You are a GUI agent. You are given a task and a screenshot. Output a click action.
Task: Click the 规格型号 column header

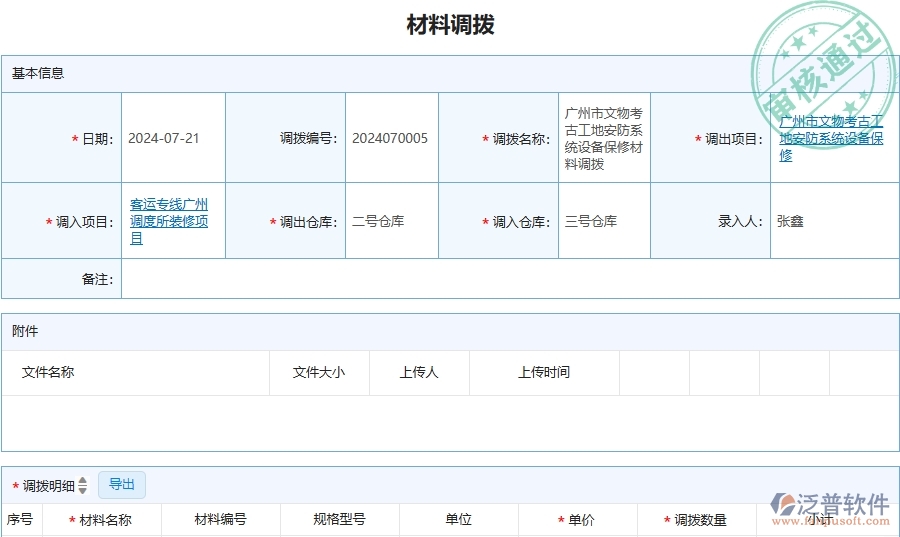[339, 520]
